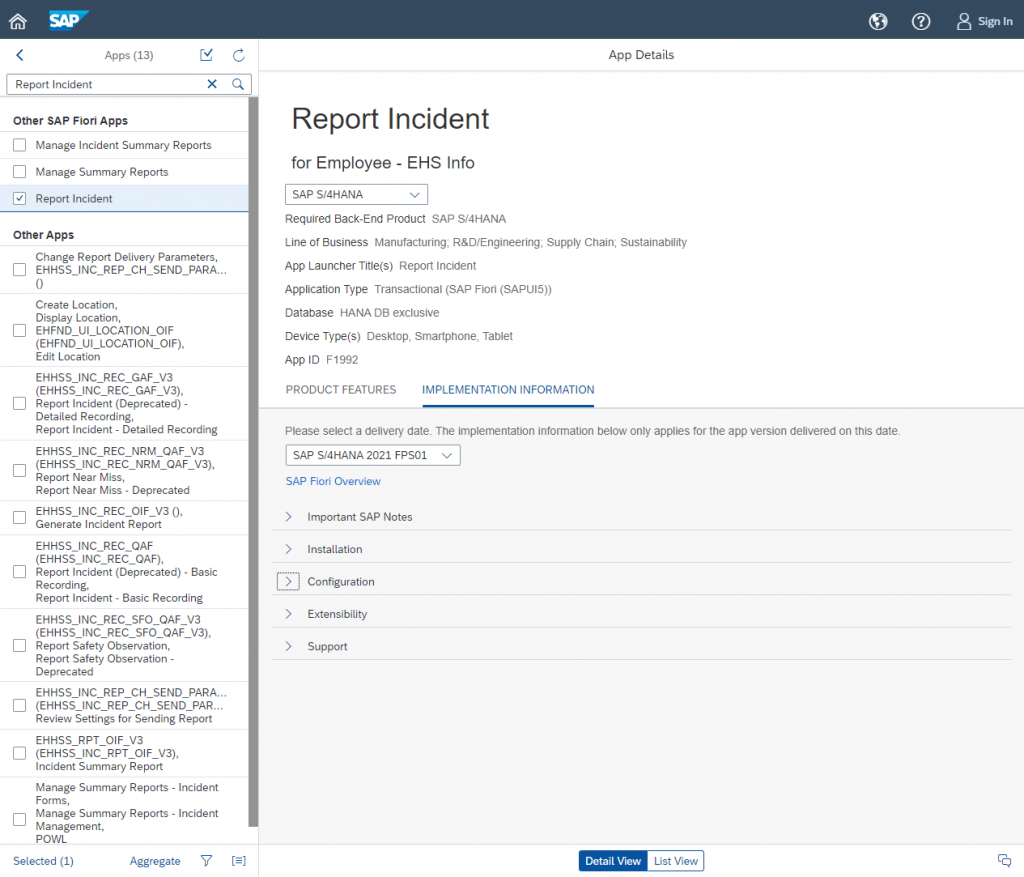Check Review Settings for Sending Report checkbox

point(20,705)
